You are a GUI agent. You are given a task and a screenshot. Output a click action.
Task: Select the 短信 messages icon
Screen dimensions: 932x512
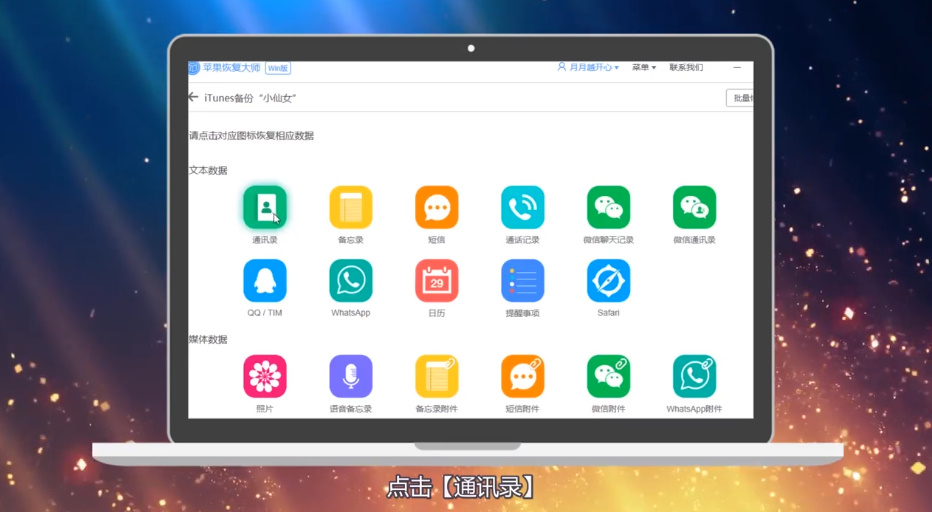tap(437, 207)
